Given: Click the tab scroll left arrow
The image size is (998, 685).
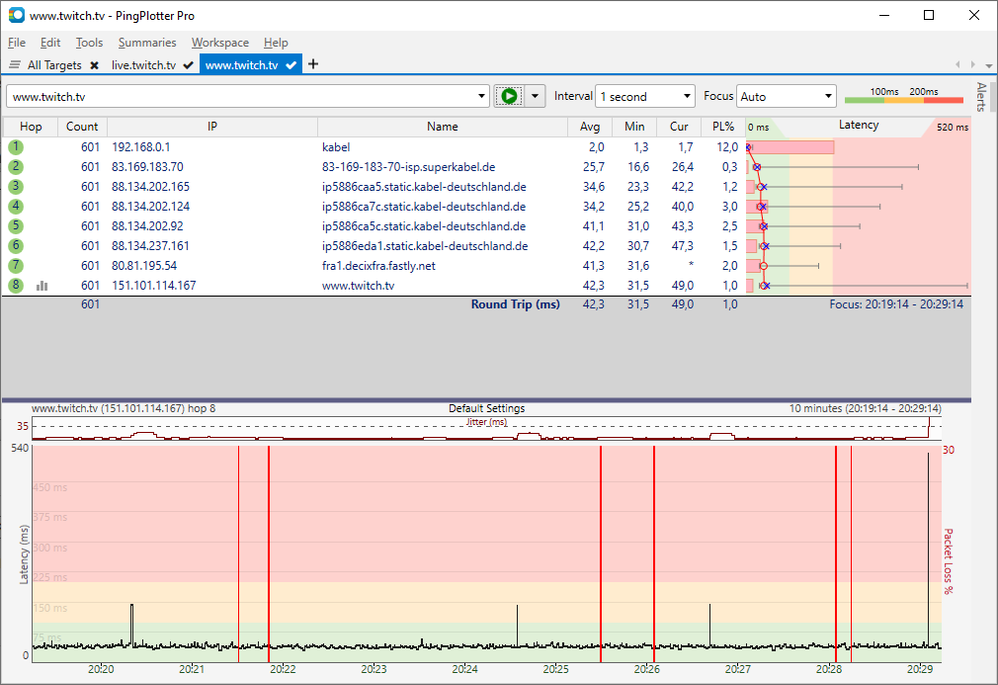Looking at the screenshot, I should point(958,64).
